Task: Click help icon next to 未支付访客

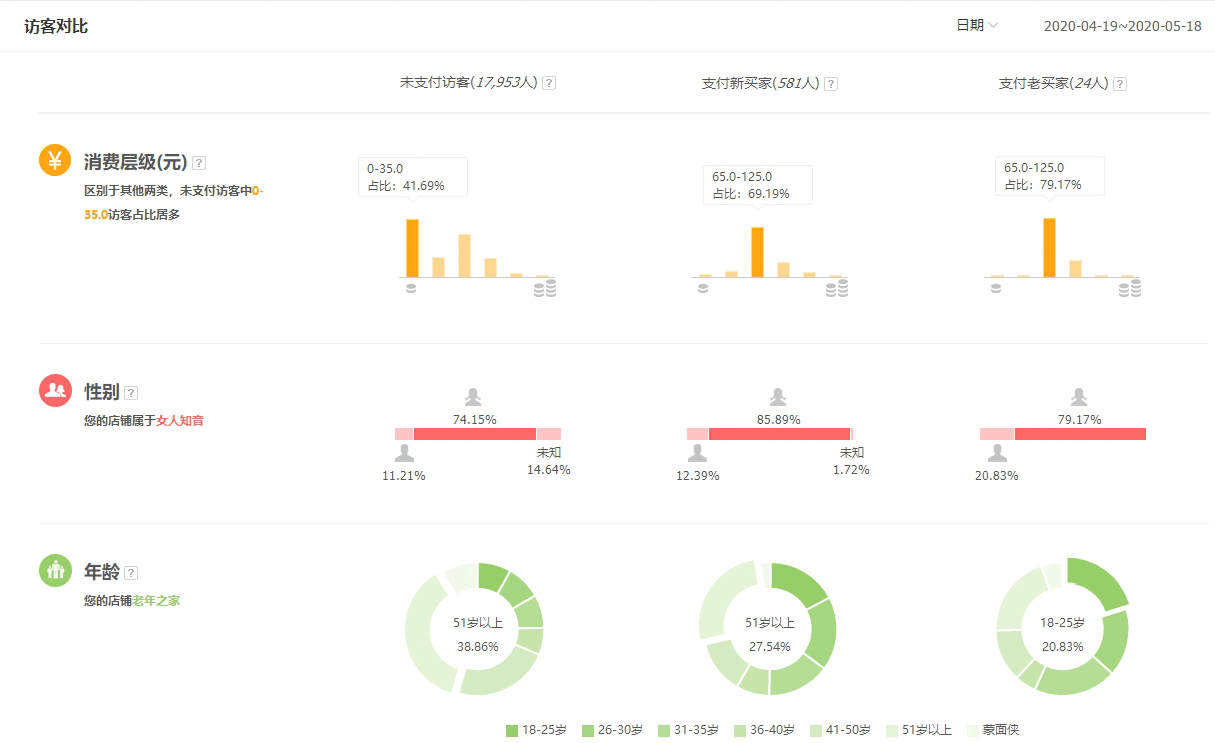Action: [548, 83]
